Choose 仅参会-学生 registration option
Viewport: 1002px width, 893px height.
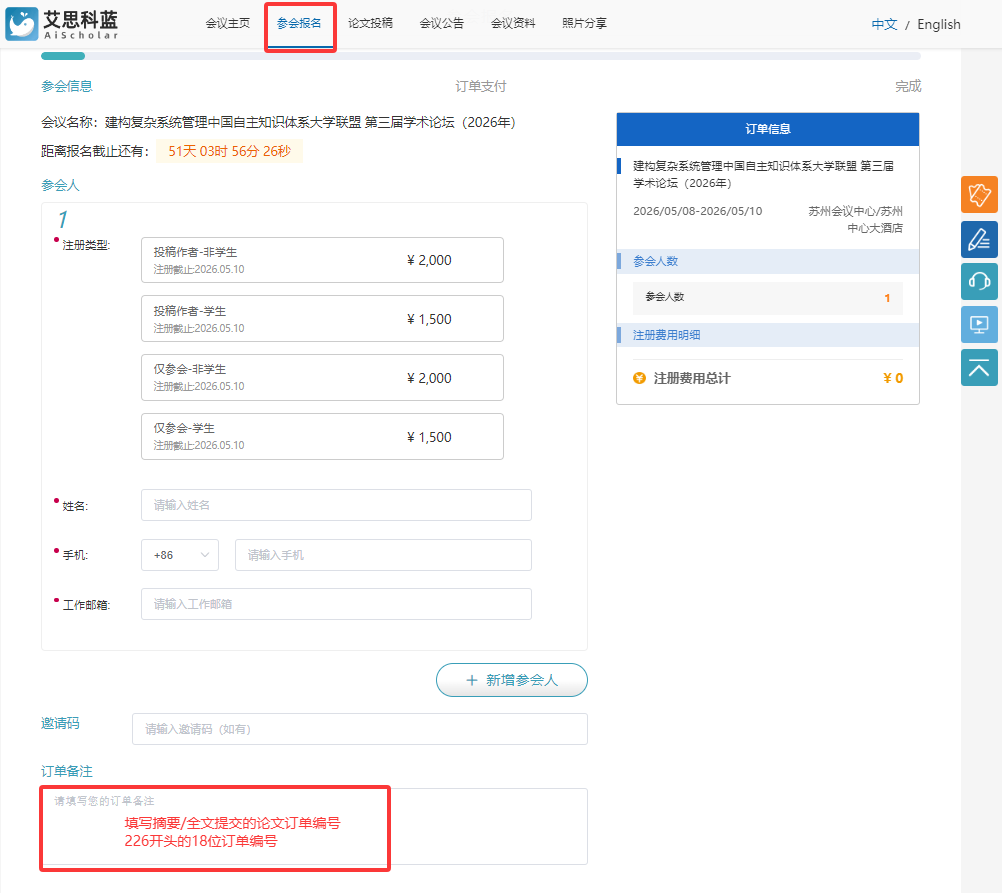tap(322, 437)
